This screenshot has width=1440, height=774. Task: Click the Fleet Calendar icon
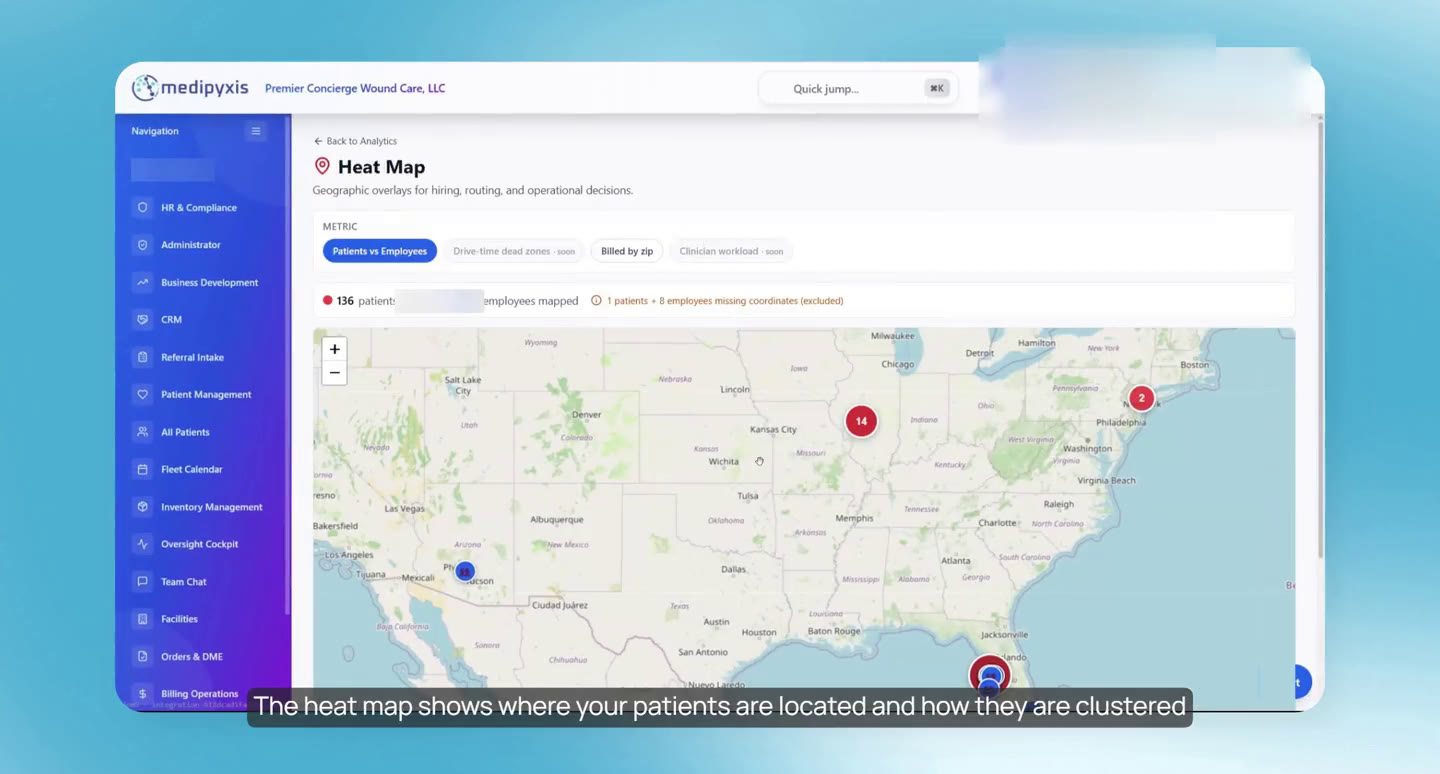coord(143,469)
